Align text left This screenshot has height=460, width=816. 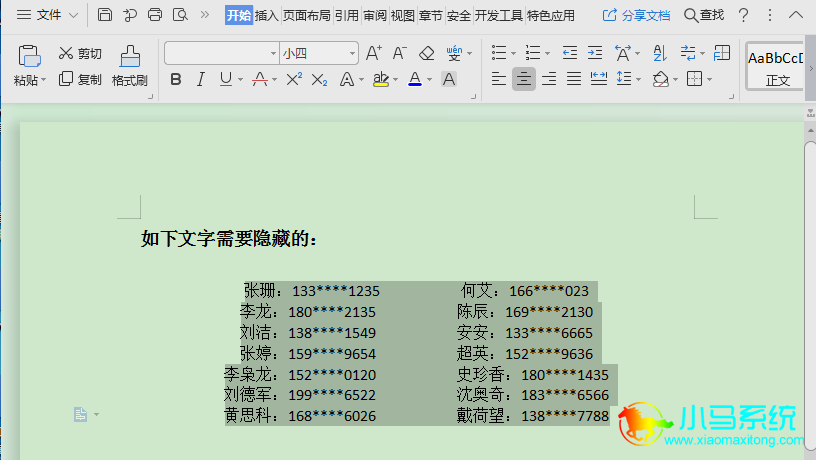coord(499,79)
